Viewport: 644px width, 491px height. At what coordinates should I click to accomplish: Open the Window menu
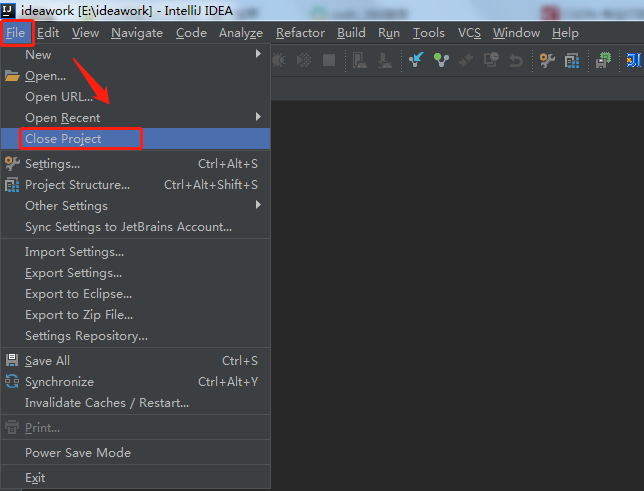pyautogui.click(x=516, y=33)
